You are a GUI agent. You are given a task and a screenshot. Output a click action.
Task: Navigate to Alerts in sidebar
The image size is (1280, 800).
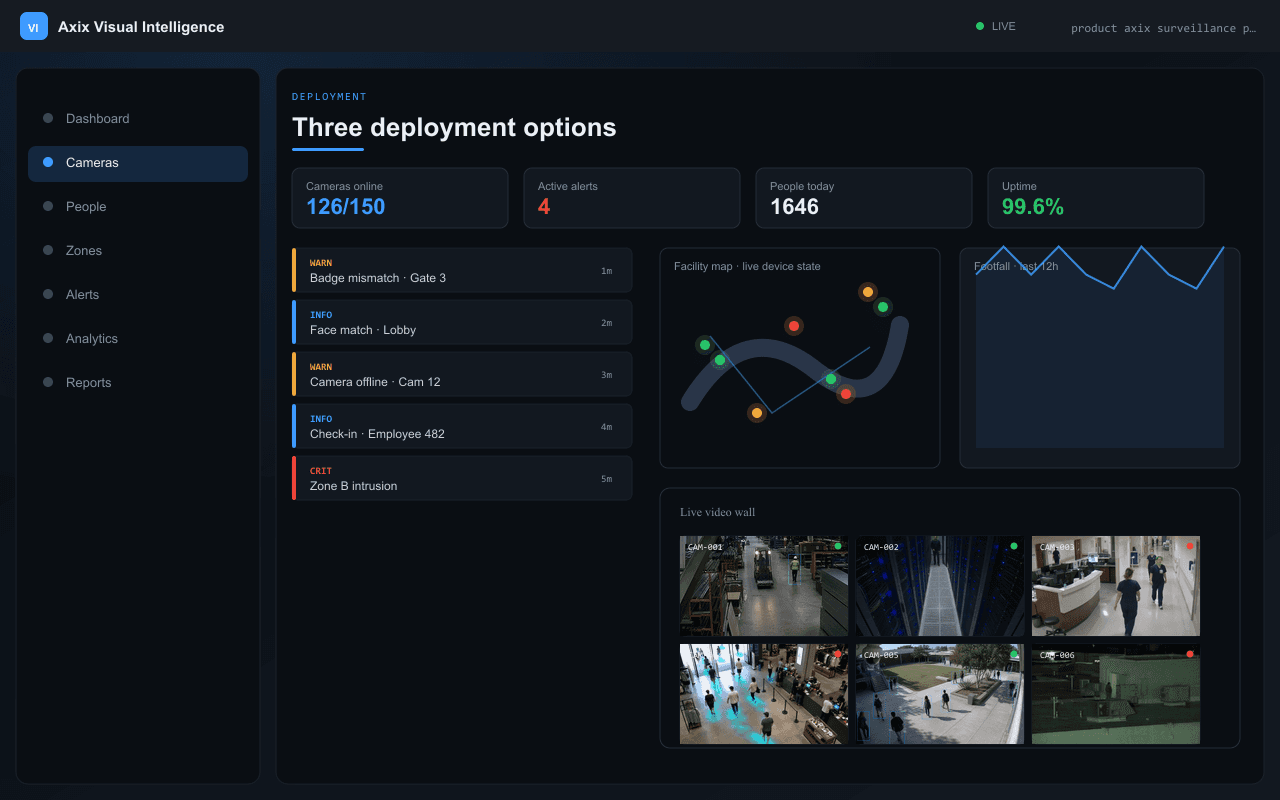(138, 294)
